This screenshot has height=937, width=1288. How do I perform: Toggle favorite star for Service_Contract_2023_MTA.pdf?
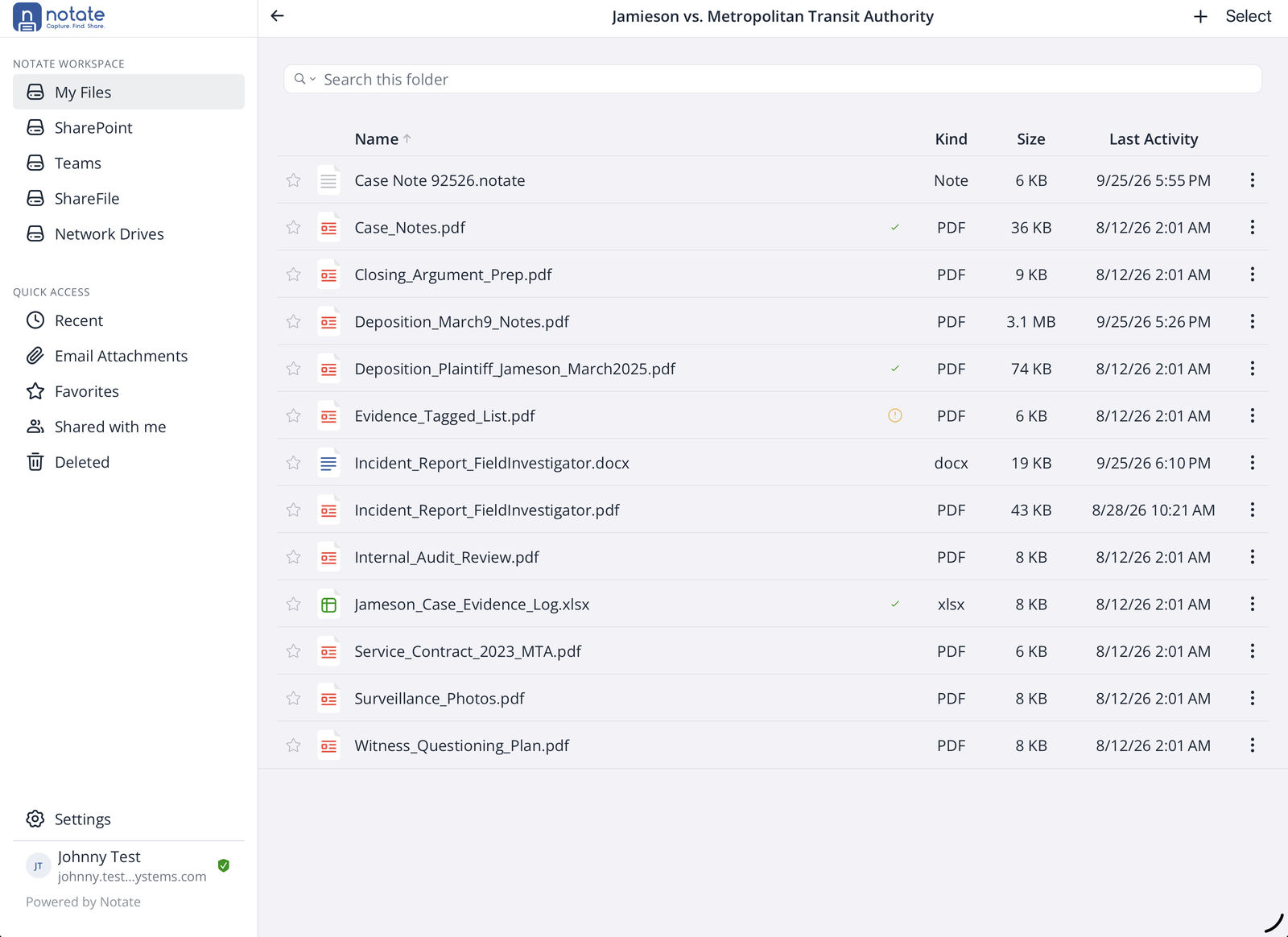294,651
